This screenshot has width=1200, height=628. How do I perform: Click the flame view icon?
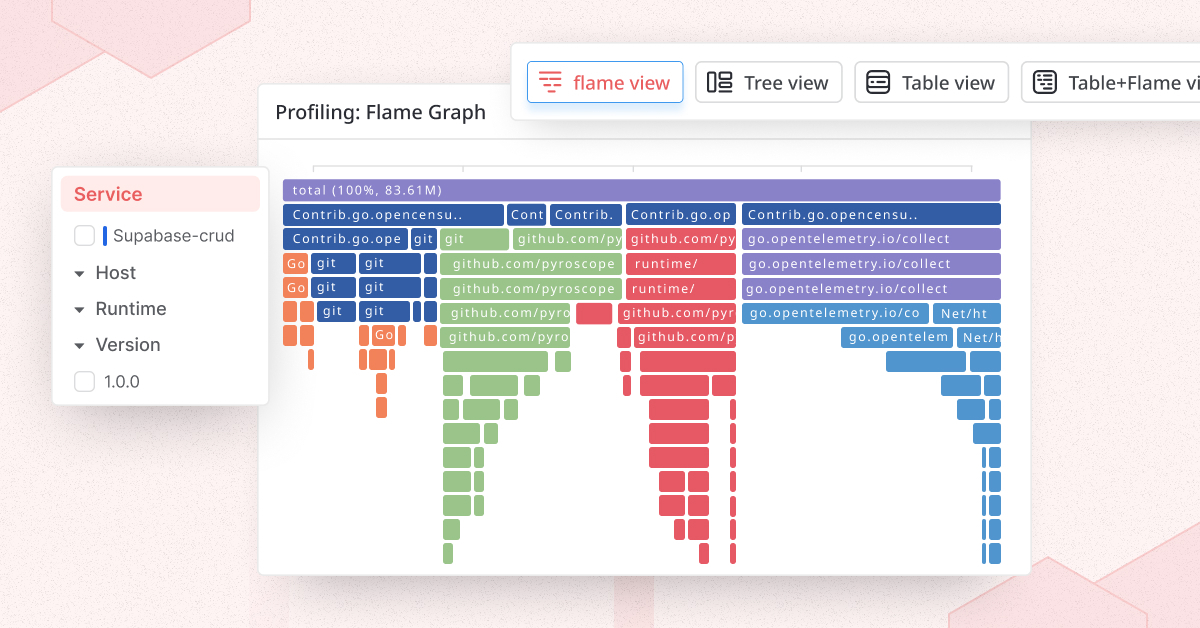pos(550,82)
